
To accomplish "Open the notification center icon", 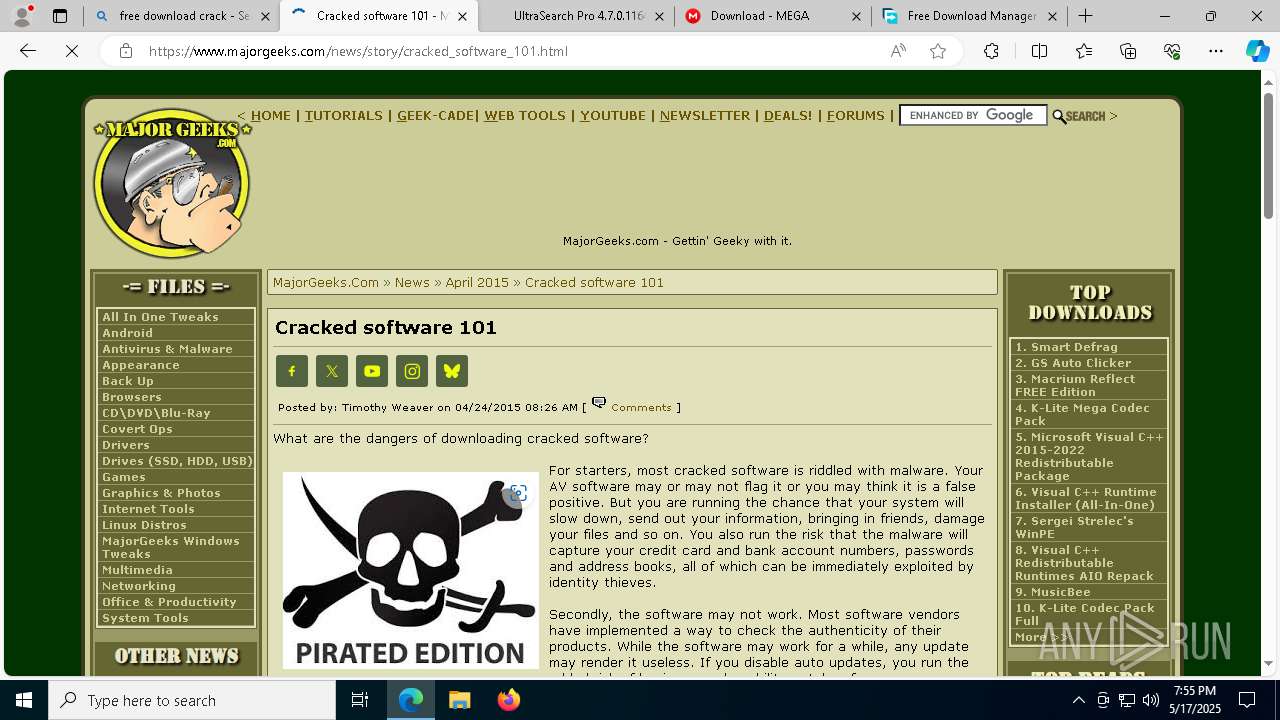I will [1248, 700].
